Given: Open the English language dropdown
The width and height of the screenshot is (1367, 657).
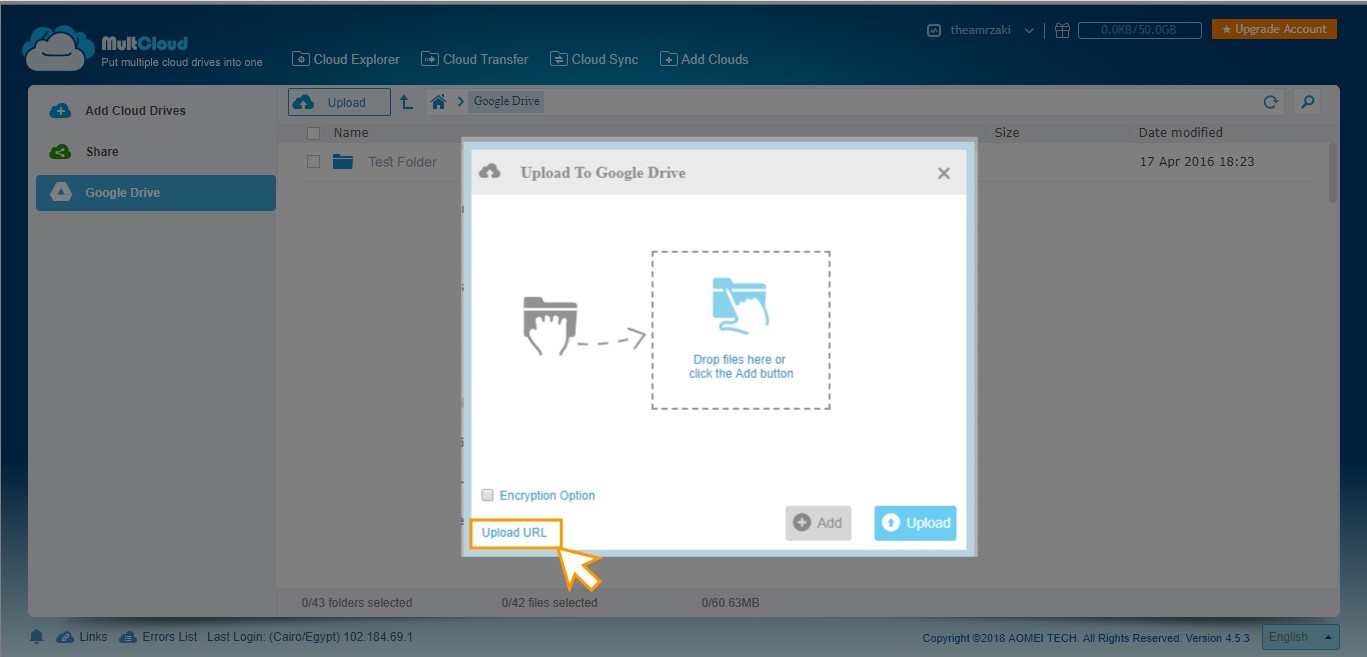Looking at the screenshot, I should tap(1300, 637).
